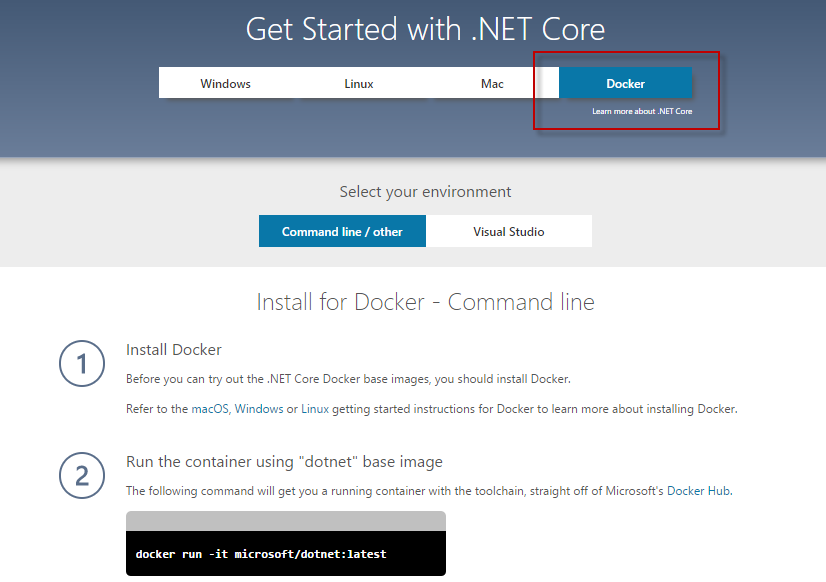Viewport: 826px width, 582px height.
Task: Click the step 2 circle icon
Action: pyautogui.click(x=82, y=476)
